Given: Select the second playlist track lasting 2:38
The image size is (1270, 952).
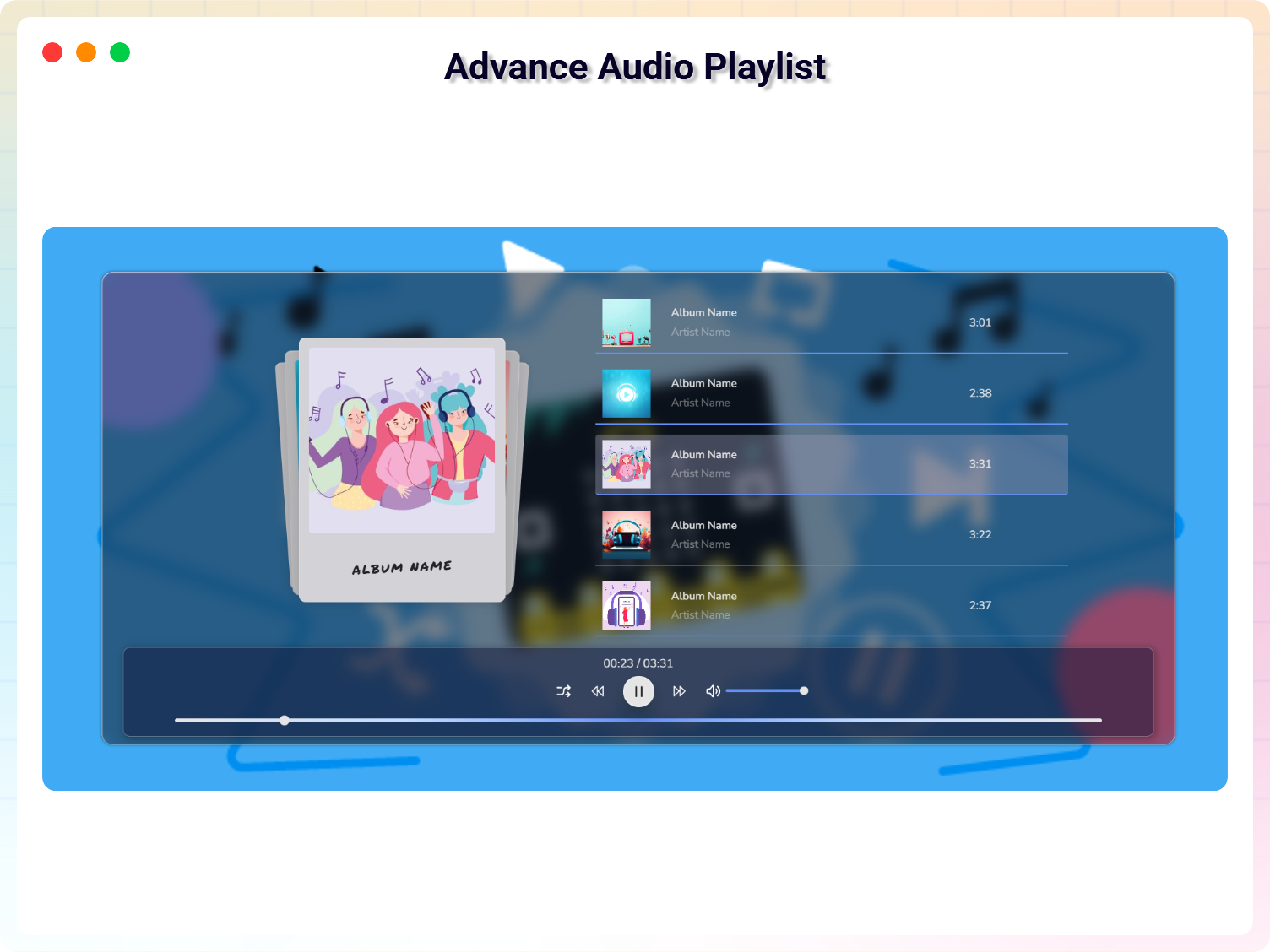Looking at the screenshot, I should [832, 393].
